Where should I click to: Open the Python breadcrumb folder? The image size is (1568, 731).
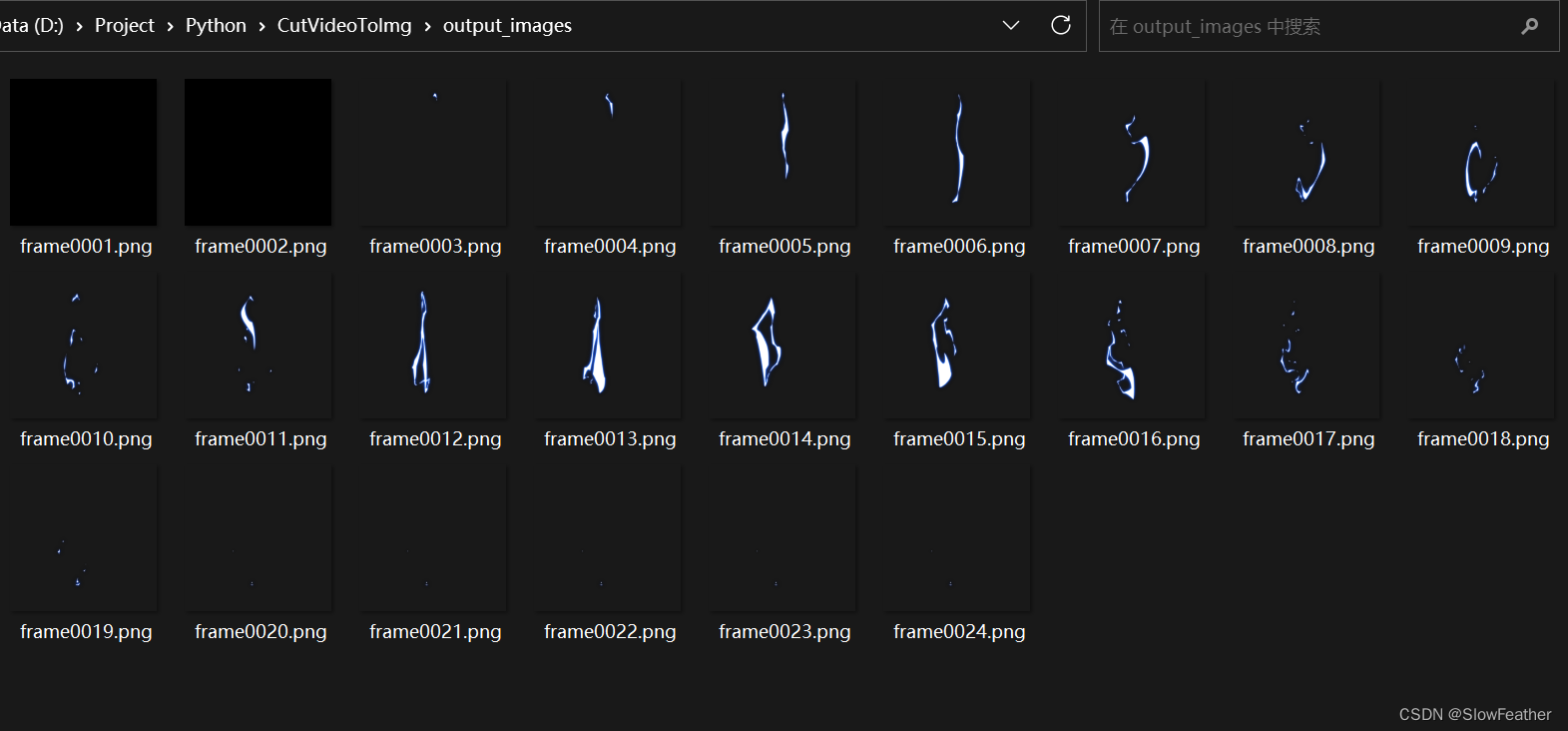point(216,25)
